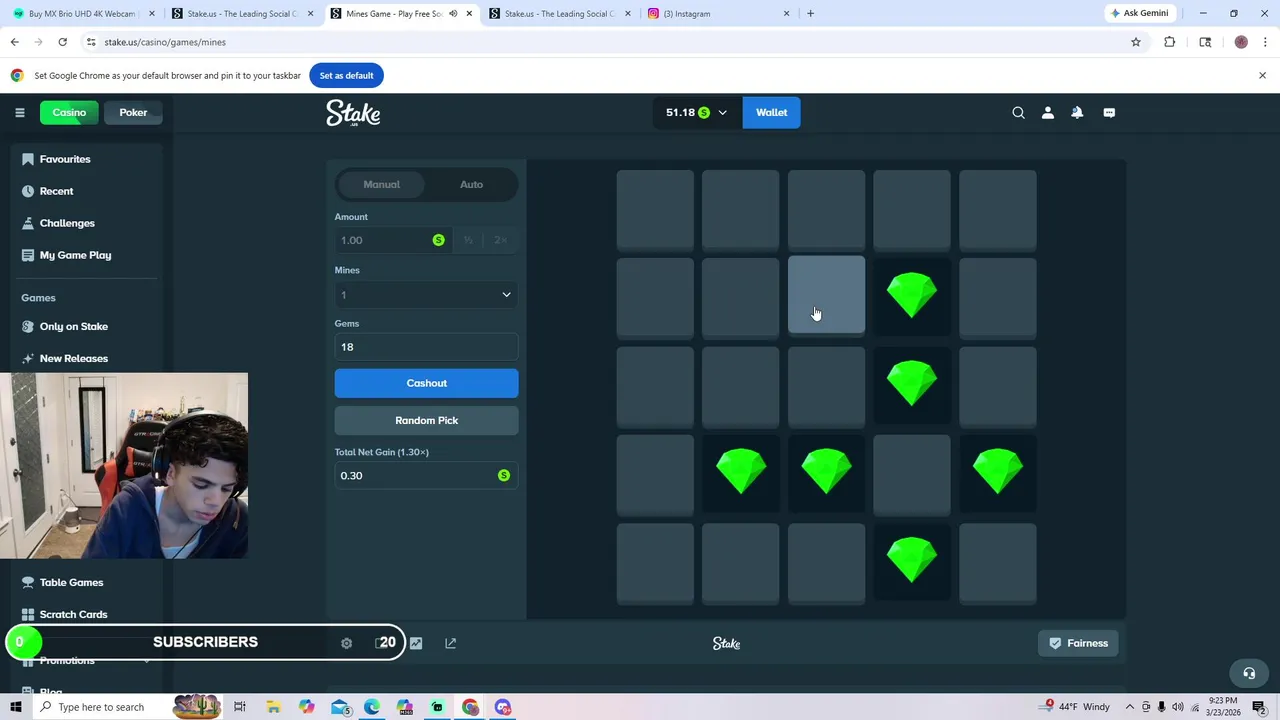Switch to the Buy MX Brio webcam tab
Screen dimensions: 1280x720
pos(84,14)
